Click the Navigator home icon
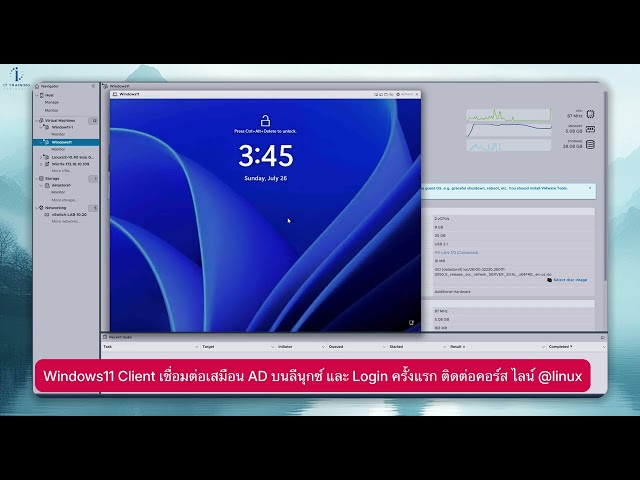640x480 pixels. [37, 87]
